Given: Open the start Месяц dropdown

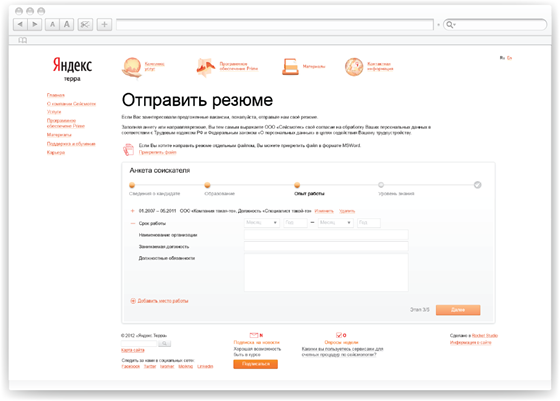Looking at the screenshot, I should [x=262, y=223].
